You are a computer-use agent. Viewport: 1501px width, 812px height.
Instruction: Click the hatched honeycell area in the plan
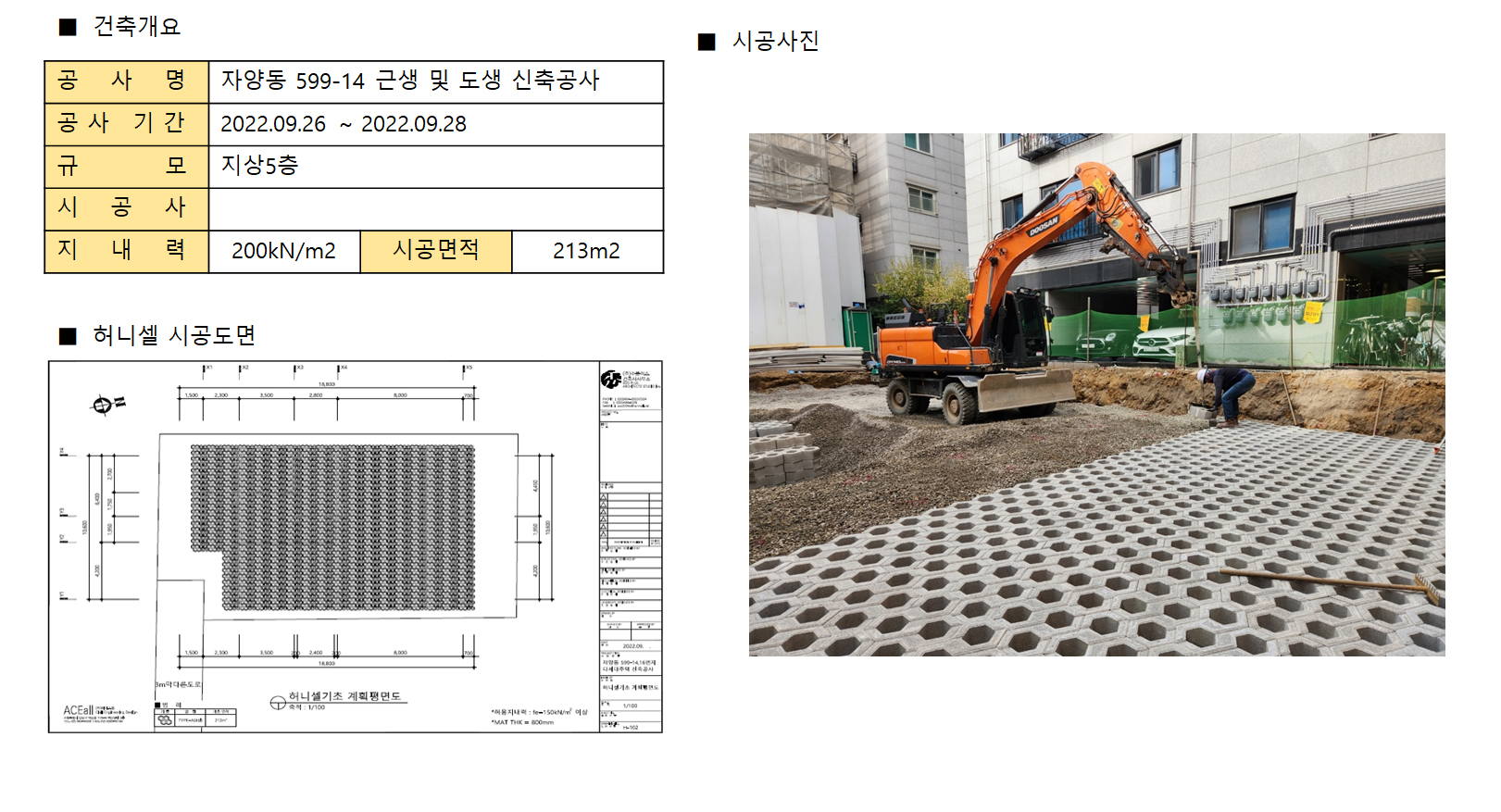click(333, 528)
